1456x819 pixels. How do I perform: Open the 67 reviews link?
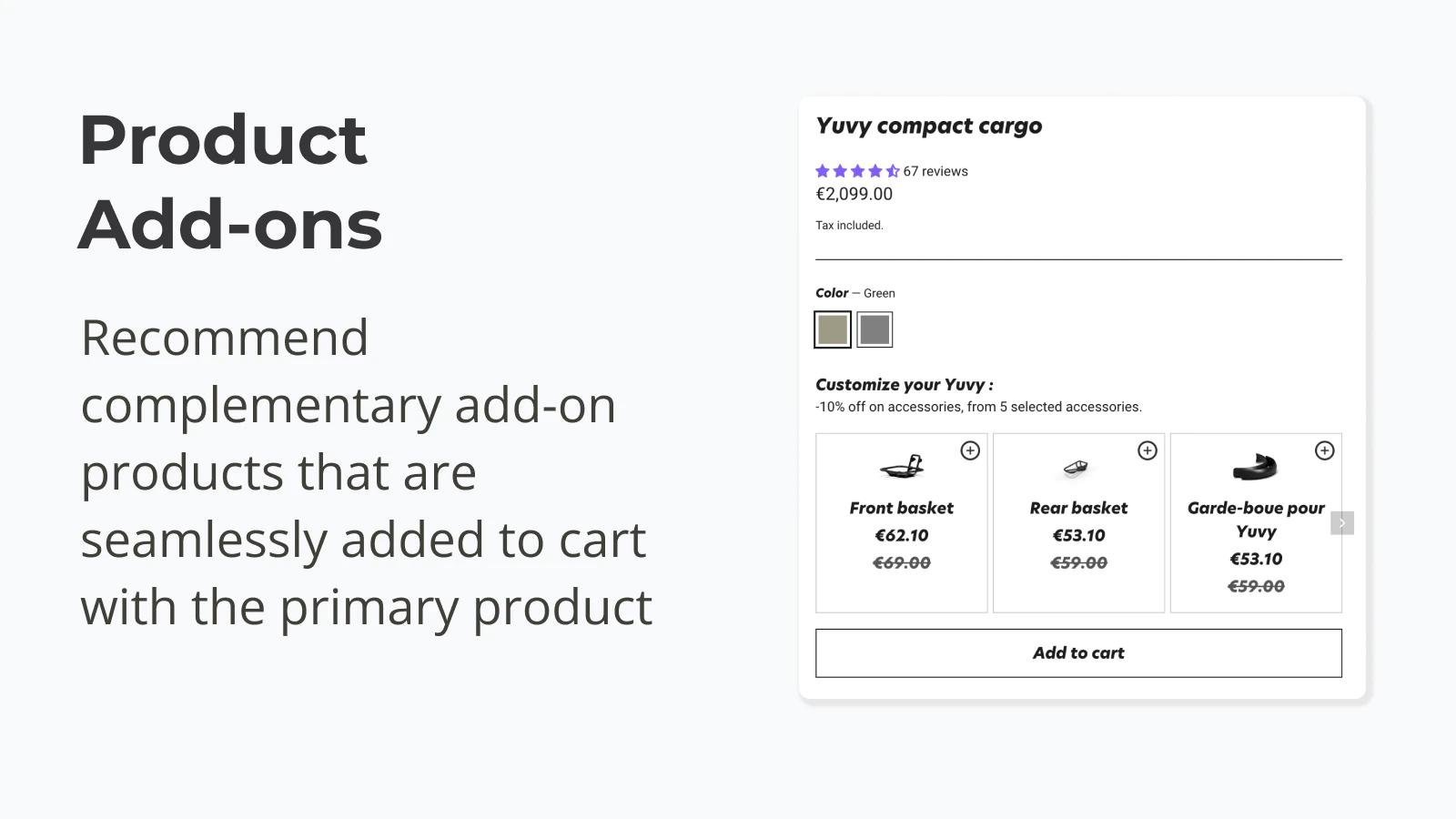tap(934, 170)
